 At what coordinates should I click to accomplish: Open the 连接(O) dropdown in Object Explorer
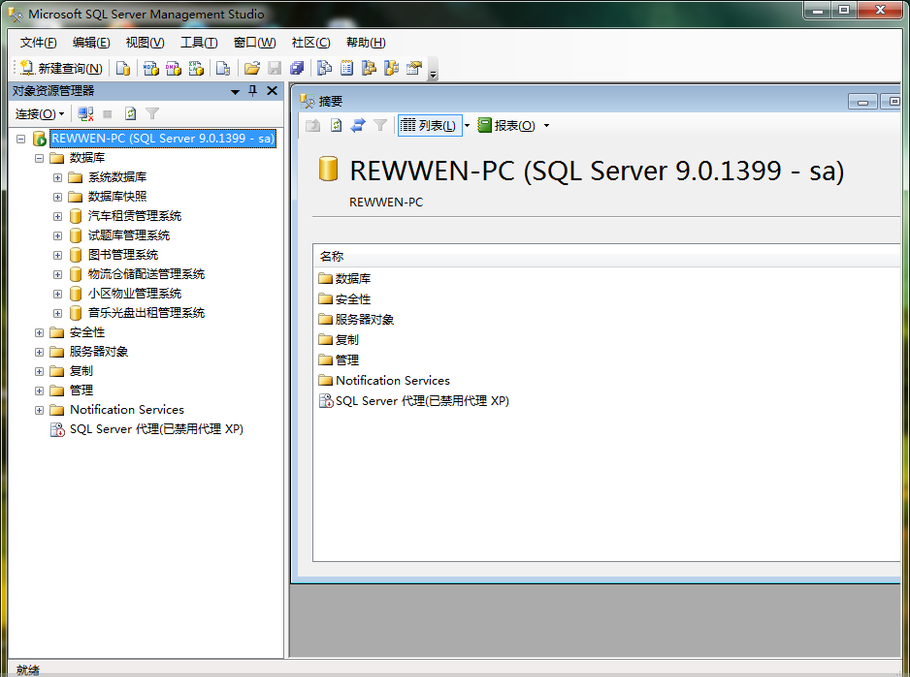tap(39, 114)
